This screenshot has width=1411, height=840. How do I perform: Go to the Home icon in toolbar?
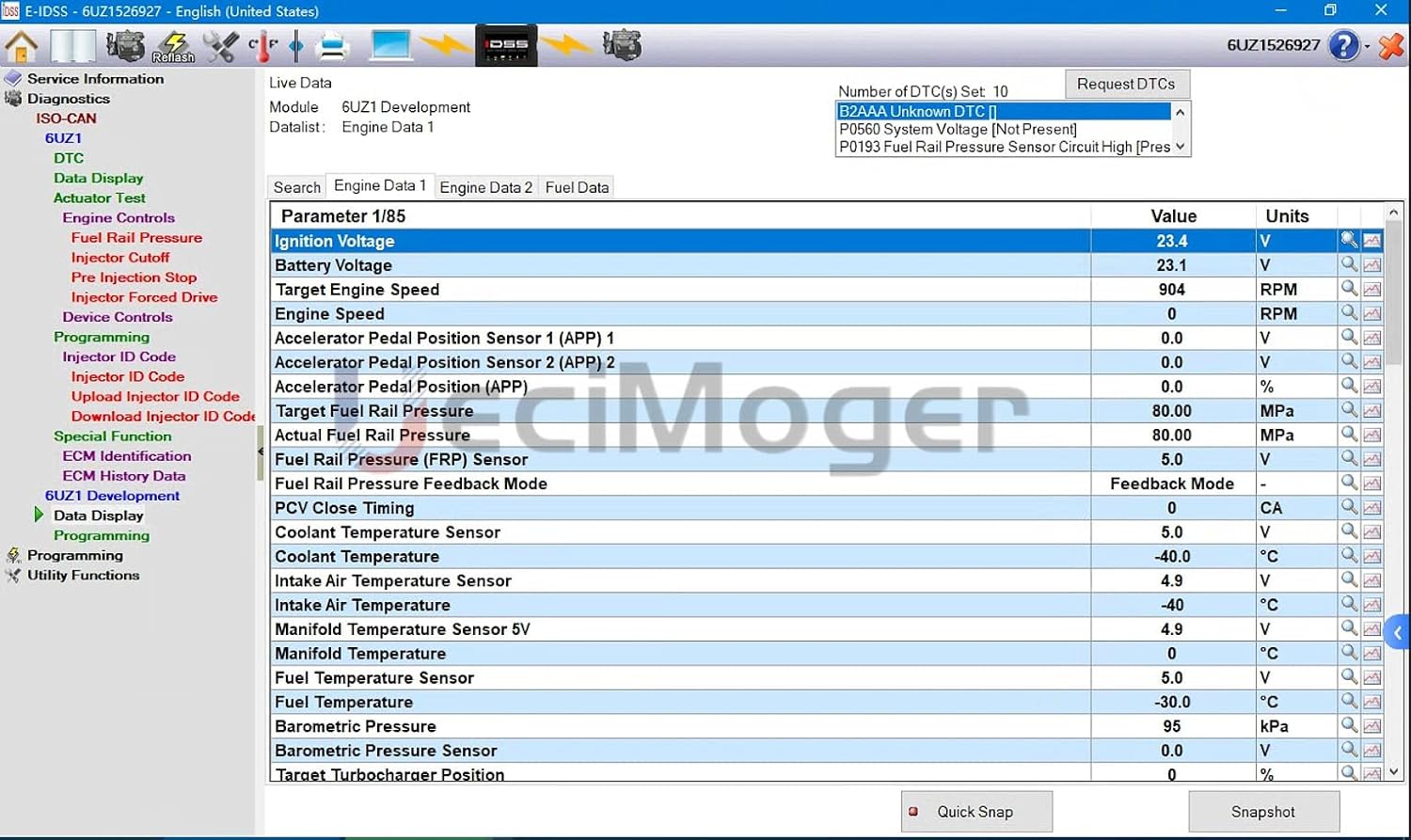coord(22,45)
